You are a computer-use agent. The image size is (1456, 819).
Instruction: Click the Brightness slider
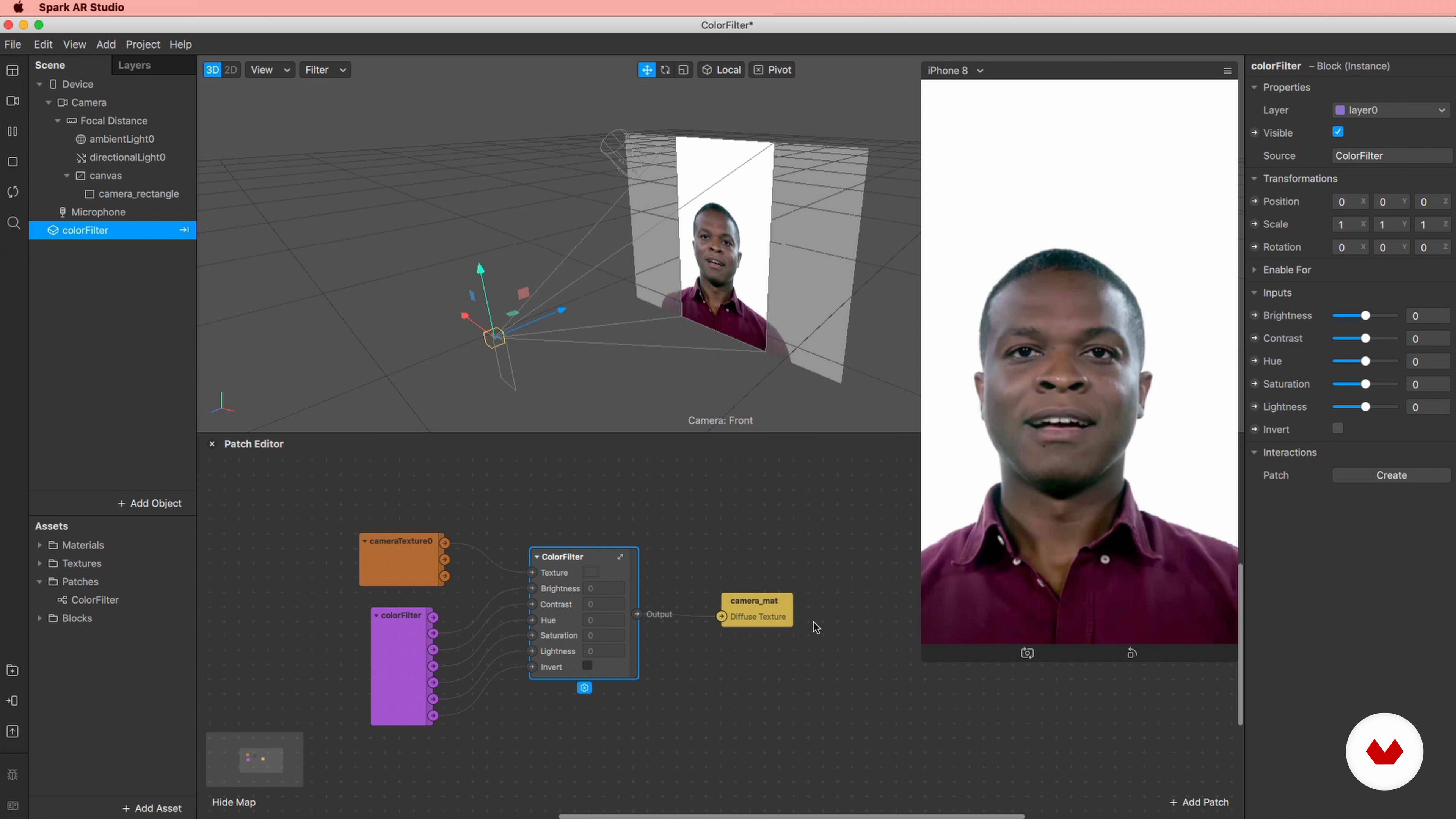tap(1365, 315)
